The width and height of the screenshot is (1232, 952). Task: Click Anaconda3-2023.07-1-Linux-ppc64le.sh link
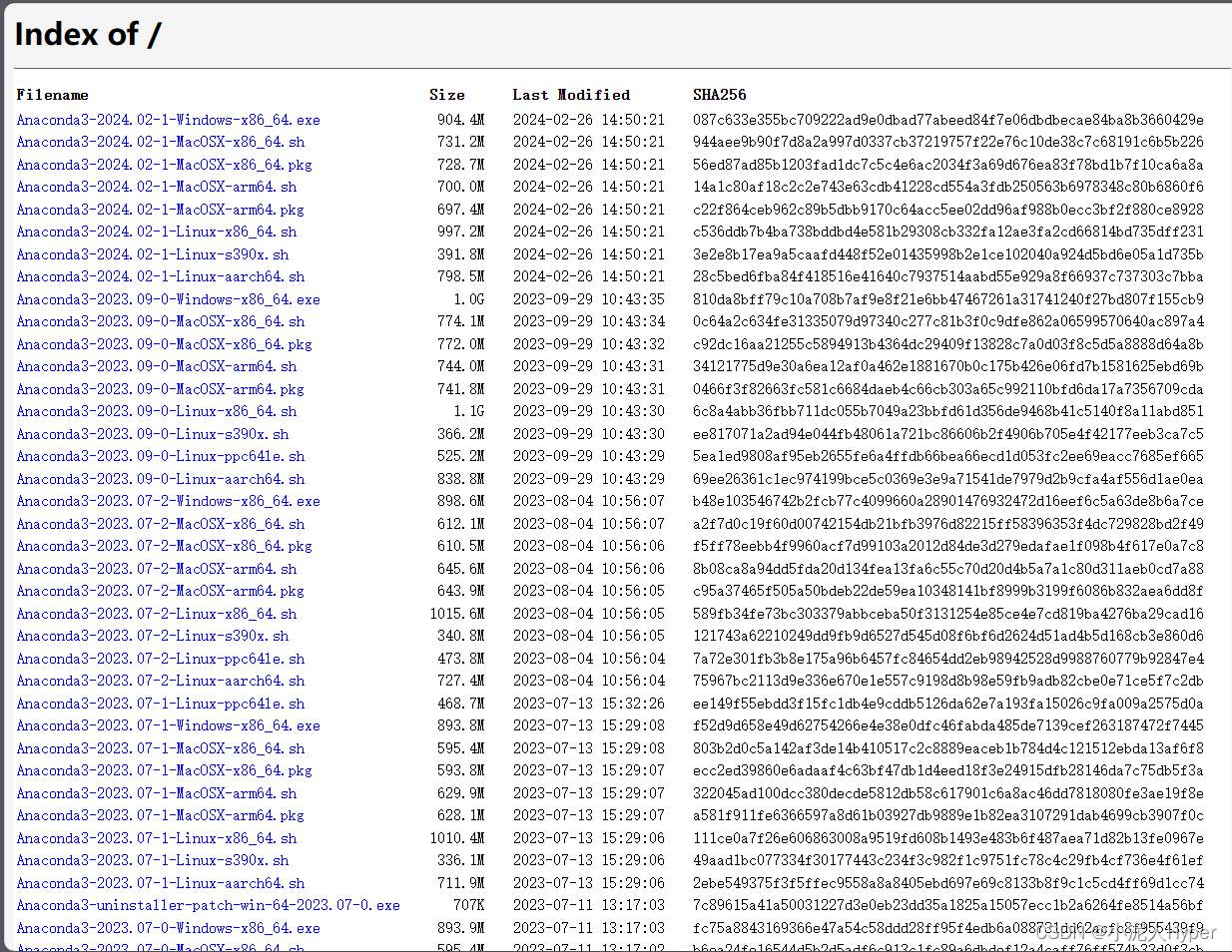coord(160,704)
